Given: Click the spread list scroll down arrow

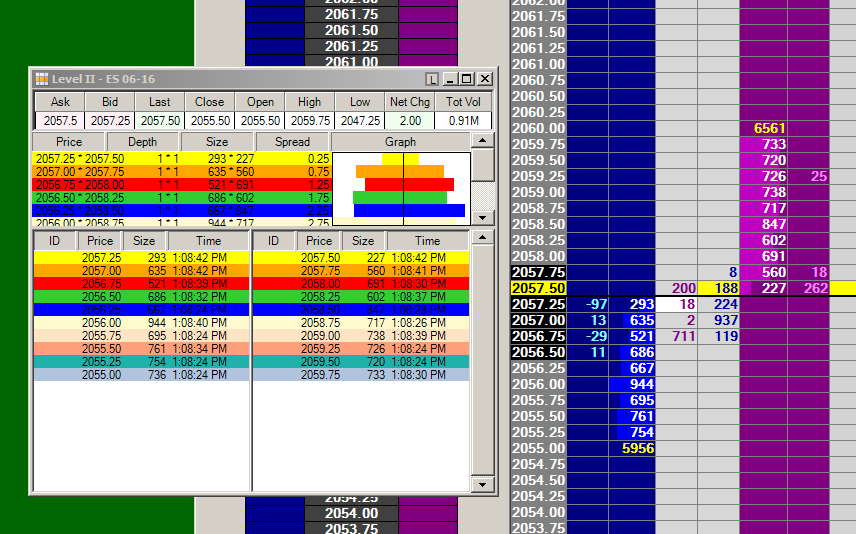Looking at the screenshot, I should click(483, 217).
